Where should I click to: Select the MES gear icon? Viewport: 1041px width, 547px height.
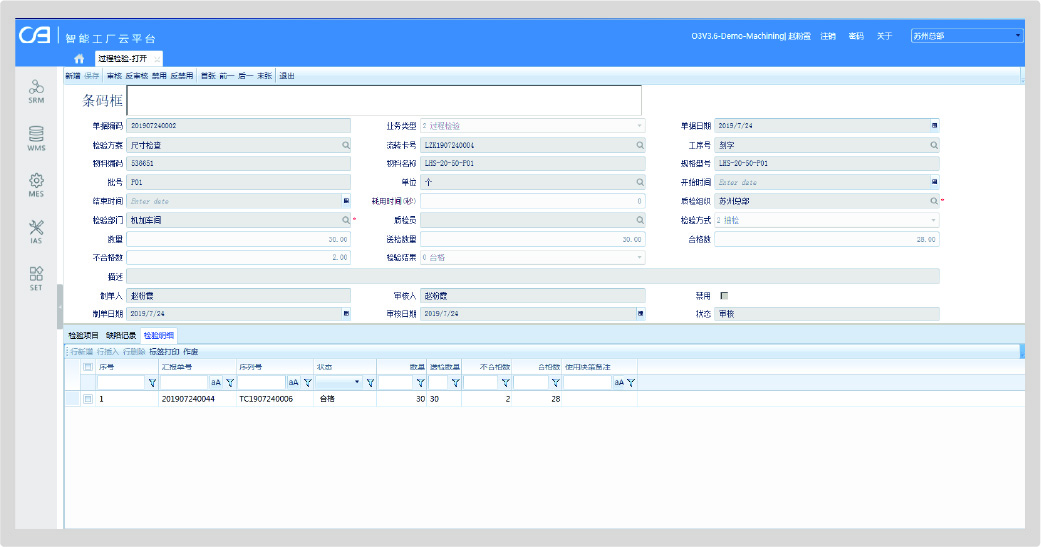point(35,184)
